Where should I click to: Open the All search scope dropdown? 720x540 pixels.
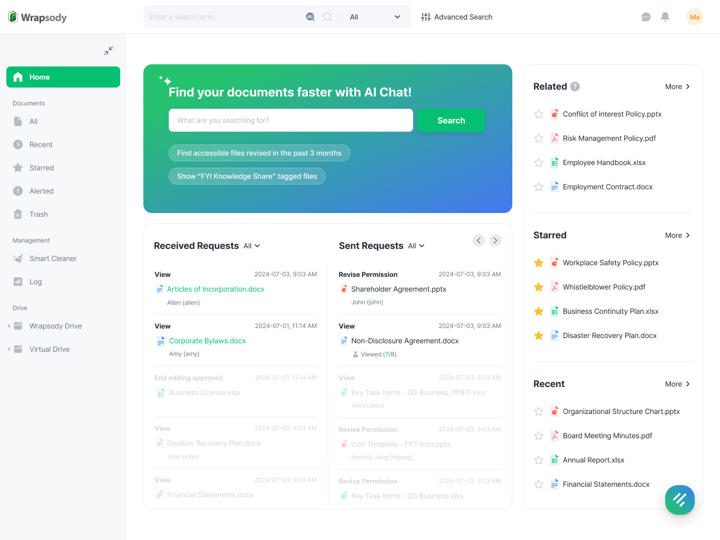click(375, 17)
